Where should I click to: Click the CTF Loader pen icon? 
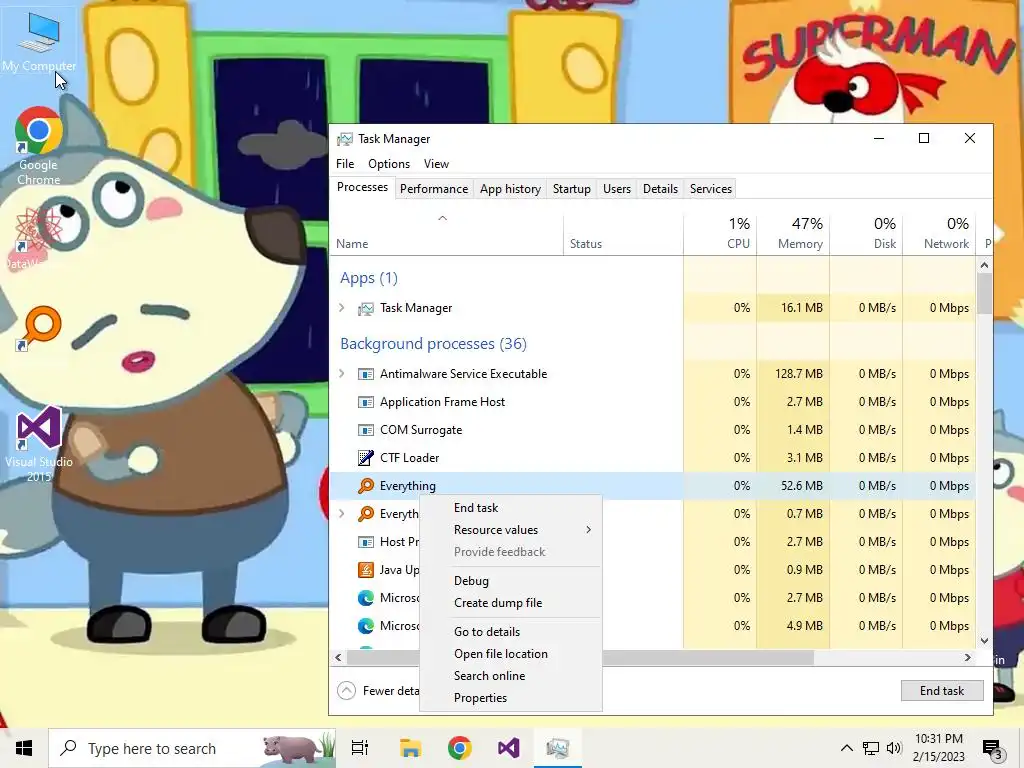pos(366,458)
